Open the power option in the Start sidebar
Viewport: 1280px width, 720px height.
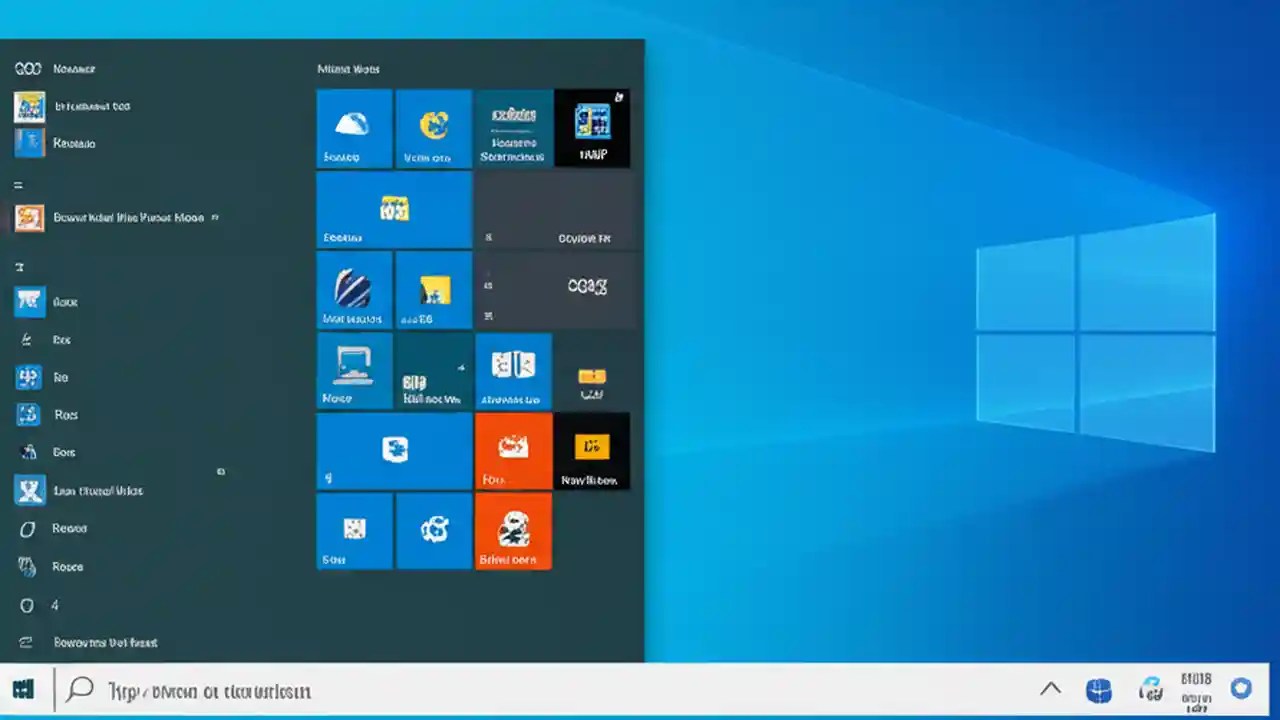pos(29,605)
